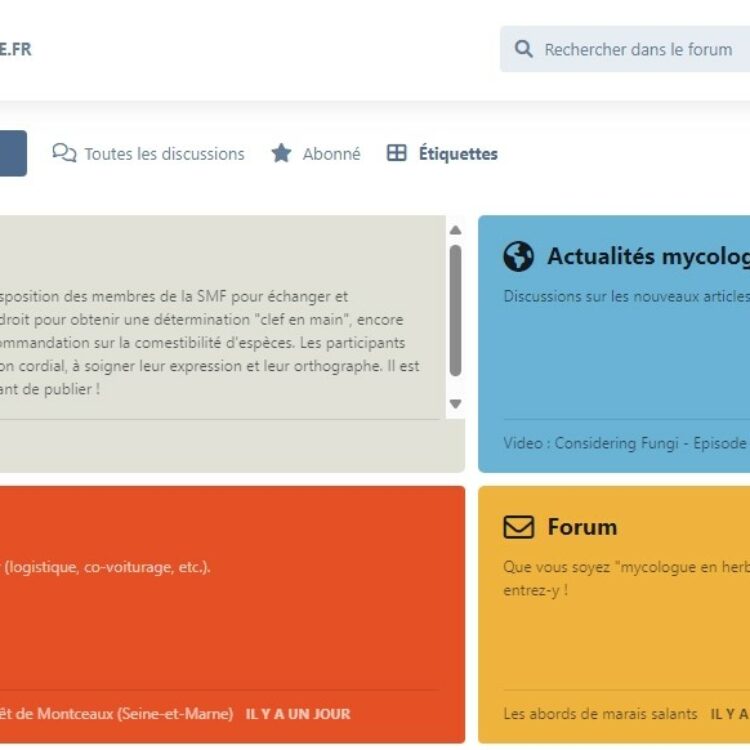Click the 'IL Y A UN JOUR' timestamp
This screenshot has height=750, width=750.
(x=298, y=714)
